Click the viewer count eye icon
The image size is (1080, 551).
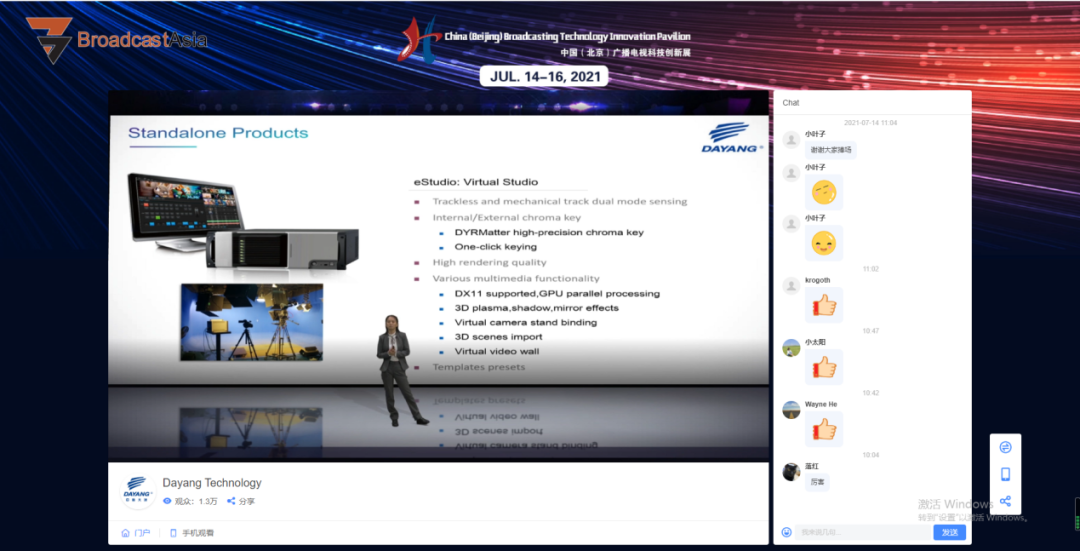(x=167, y=501)
